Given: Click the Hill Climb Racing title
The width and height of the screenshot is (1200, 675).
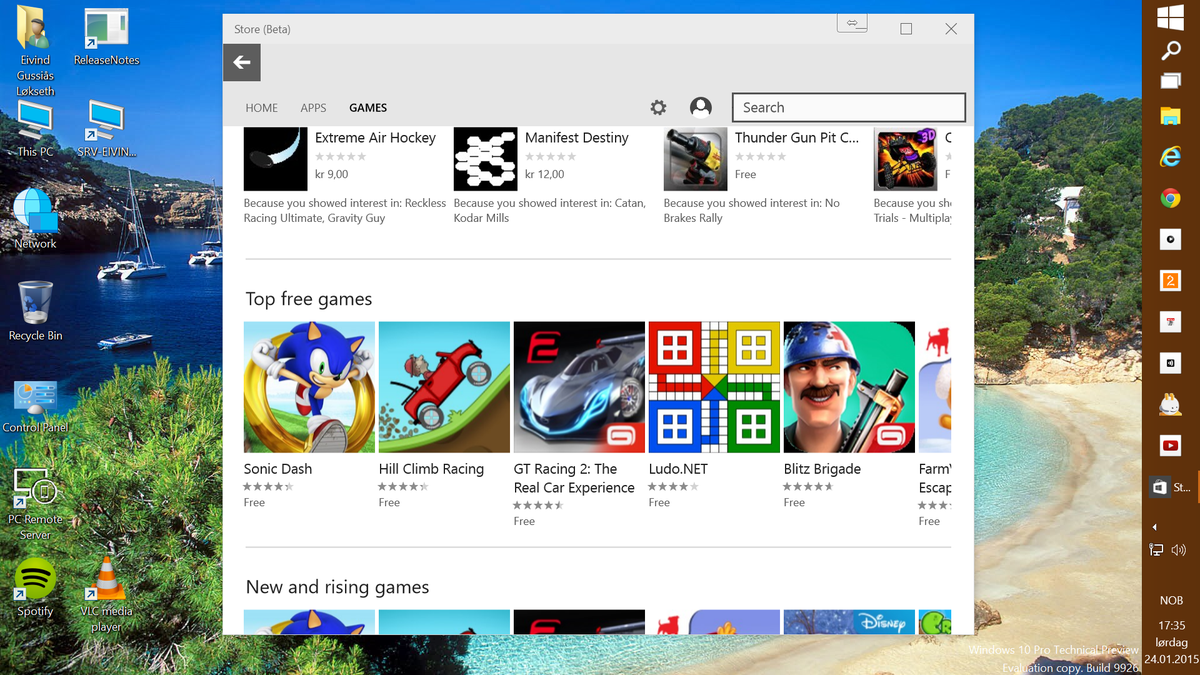Looking at the screenshot, I should [x=431, y=469].
